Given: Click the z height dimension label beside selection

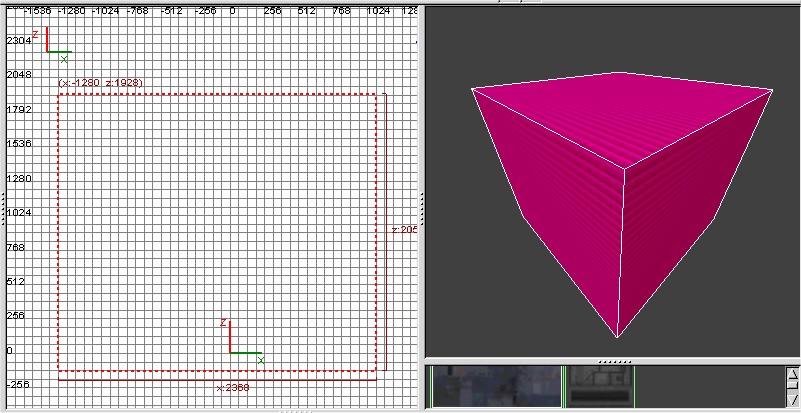Looking at the screenshot, I should 401,229.
